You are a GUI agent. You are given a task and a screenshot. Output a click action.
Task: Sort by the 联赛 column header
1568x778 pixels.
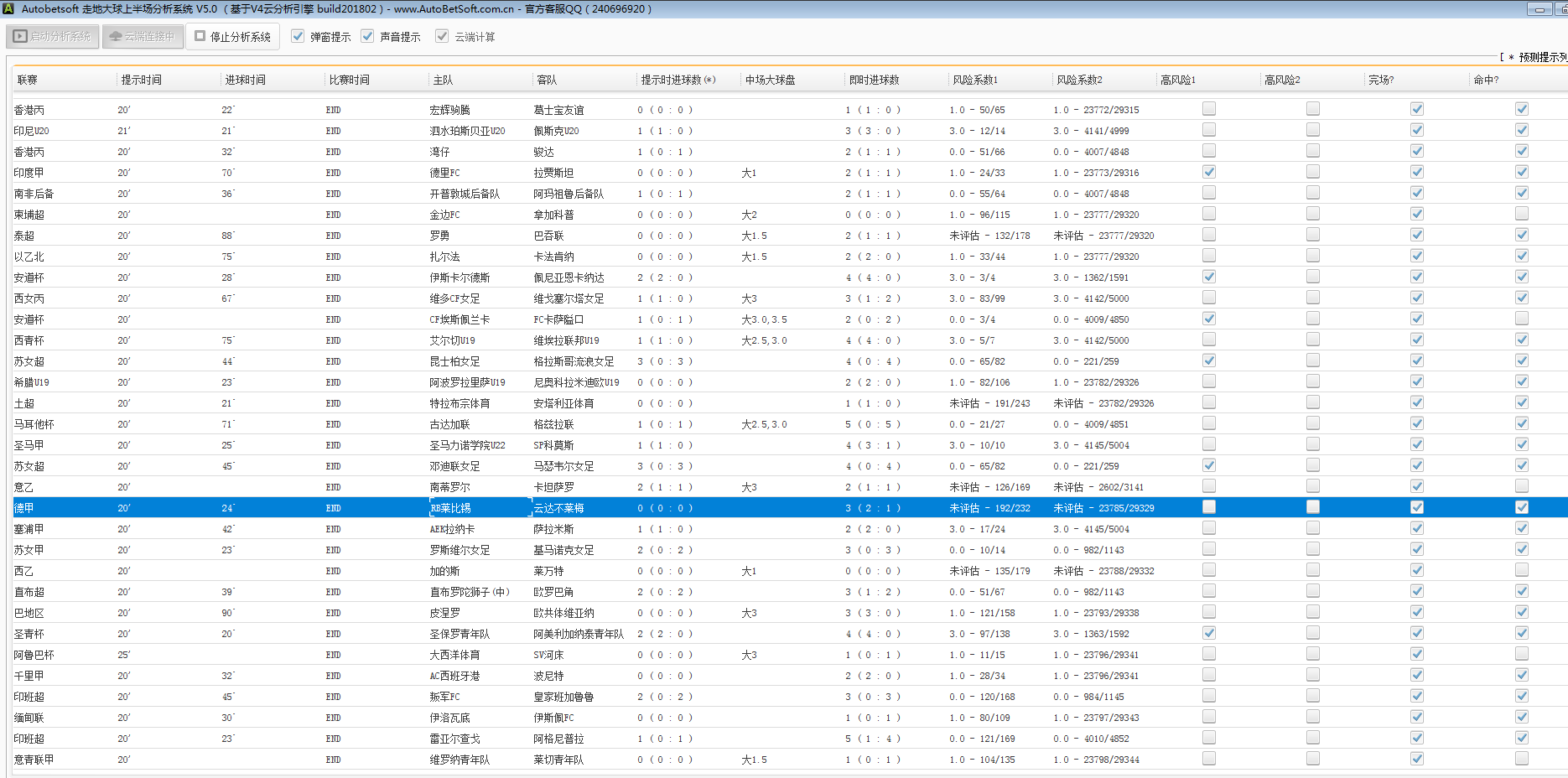(x=28, y=80)
